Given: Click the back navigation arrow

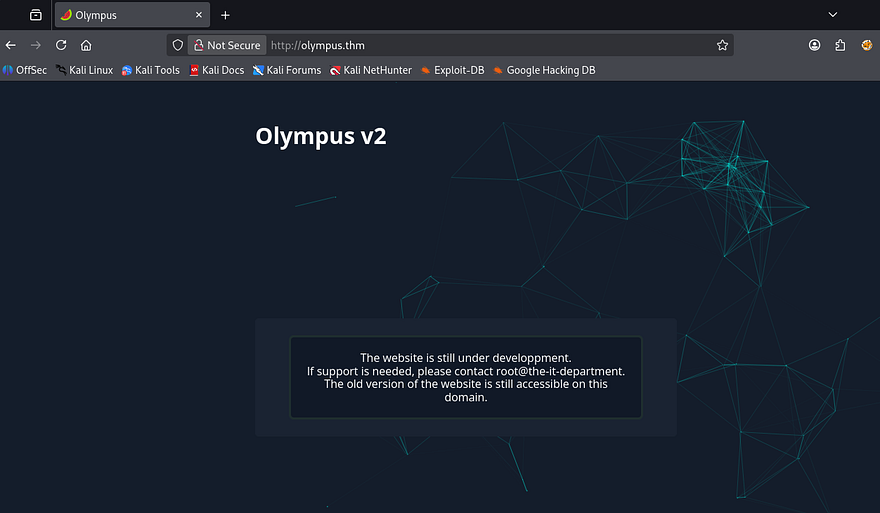Looking at the screenshot, I should pyautogui.click(x=11, y=45).
